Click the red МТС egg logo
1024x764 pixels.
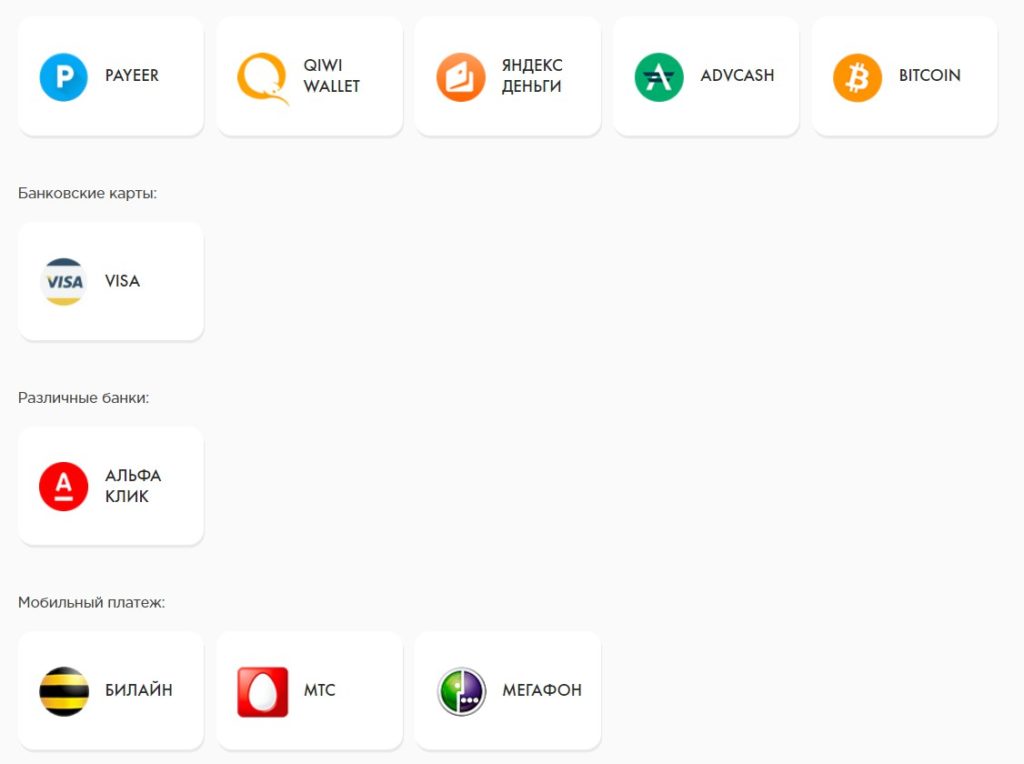262,691
